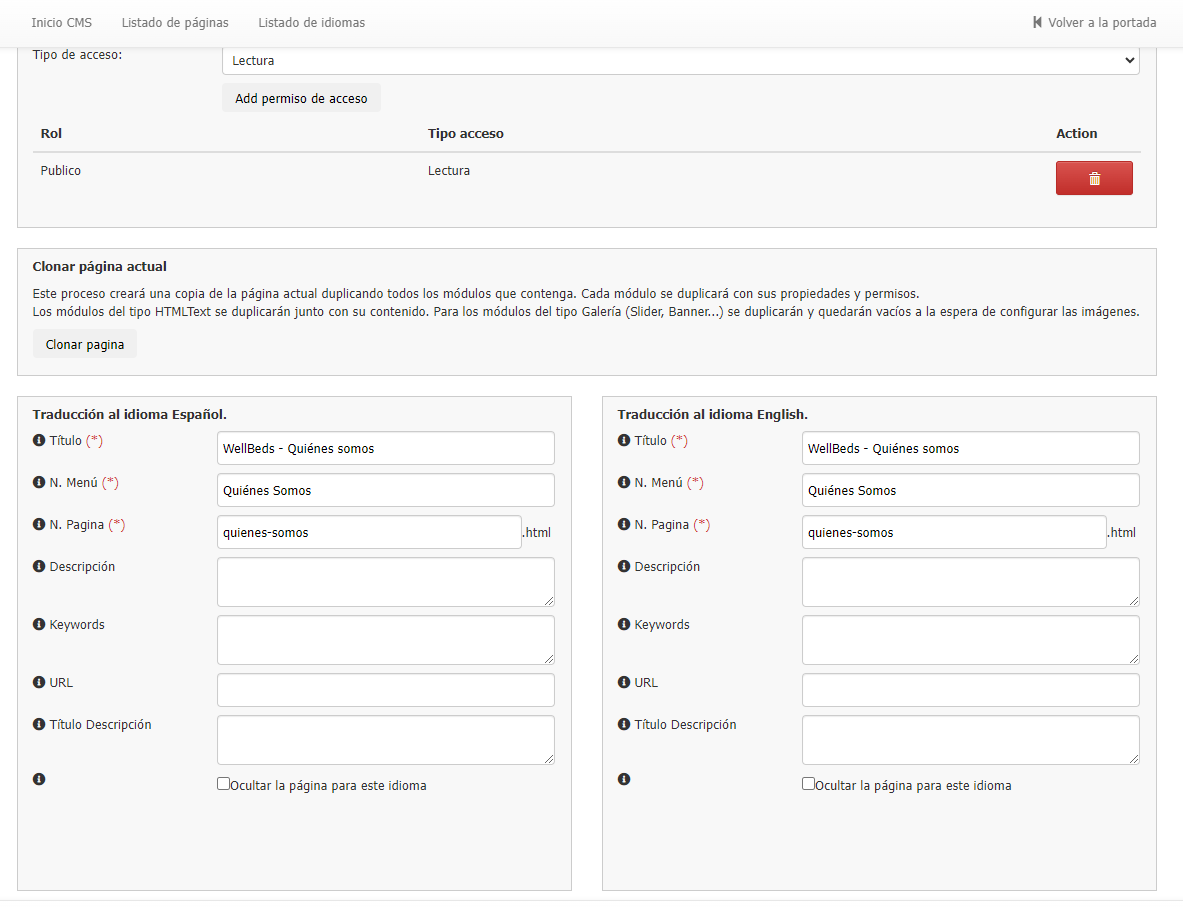Screen dimensions: 1183x907
Task: Click the Título field in Español panel
Action: pyautogui.click(x=386, y=448)
